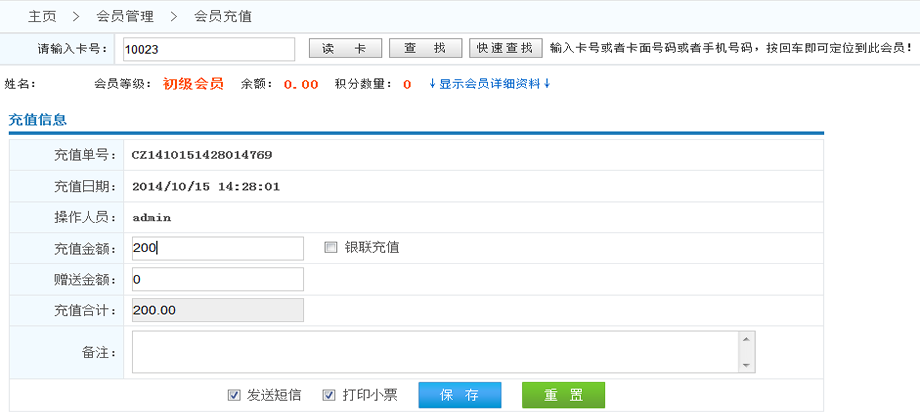Toggle the 打印小票 checkbox
The image size is (921, 419).
(x=329, y=395)
